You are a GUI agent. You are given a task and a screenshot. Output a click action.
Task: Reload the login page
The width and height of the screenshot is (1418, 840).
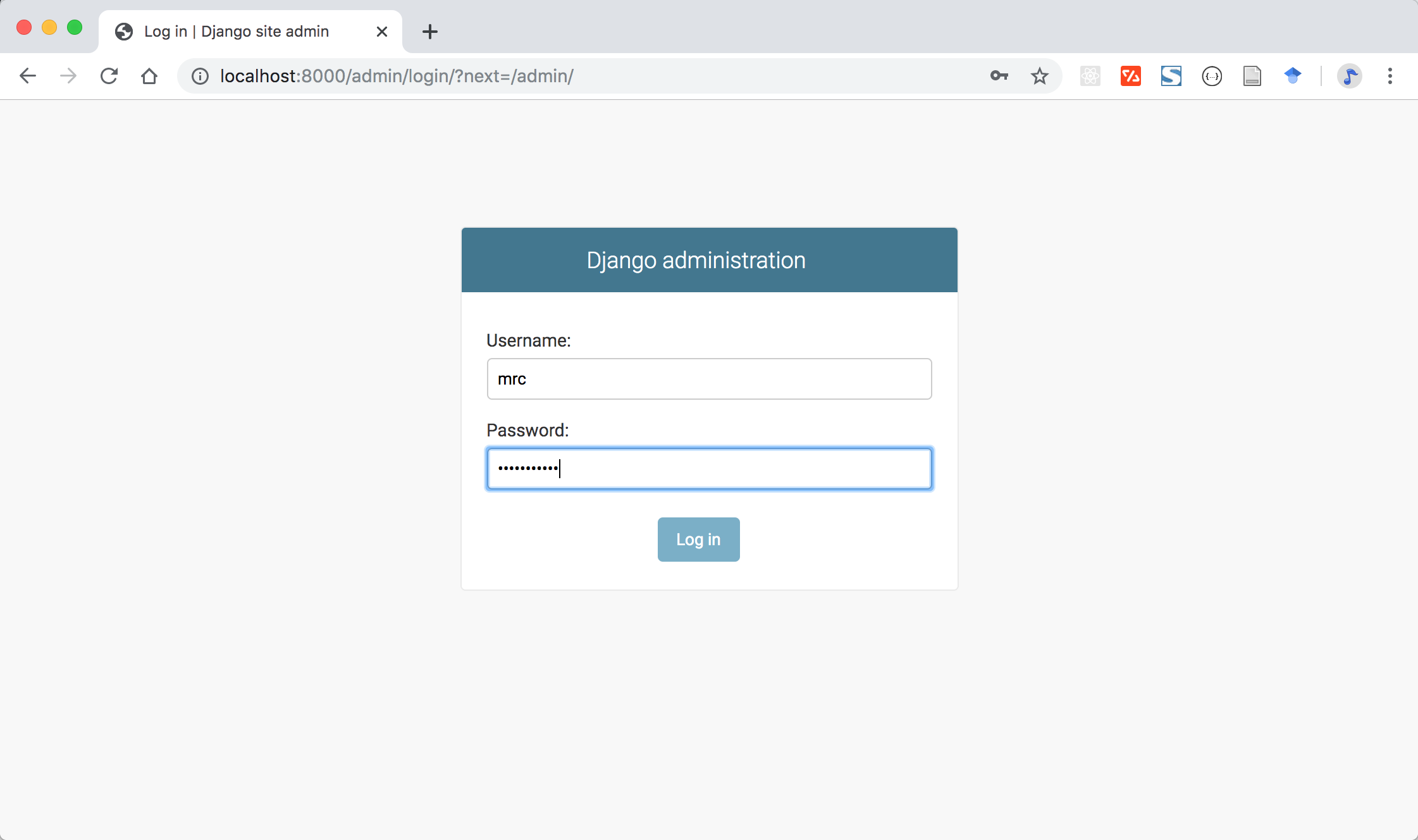[x=109, y=76]
